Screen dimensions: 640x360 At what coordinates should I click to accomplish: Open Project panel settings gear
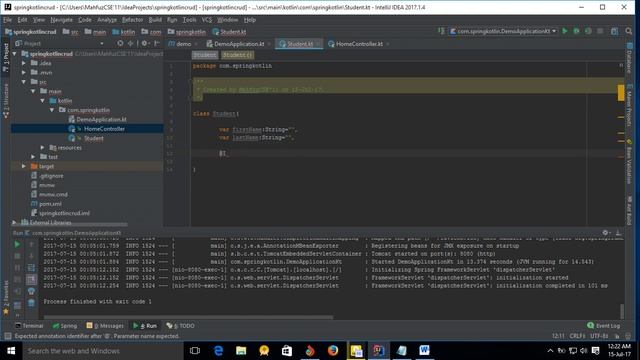[x=144, y=43]
